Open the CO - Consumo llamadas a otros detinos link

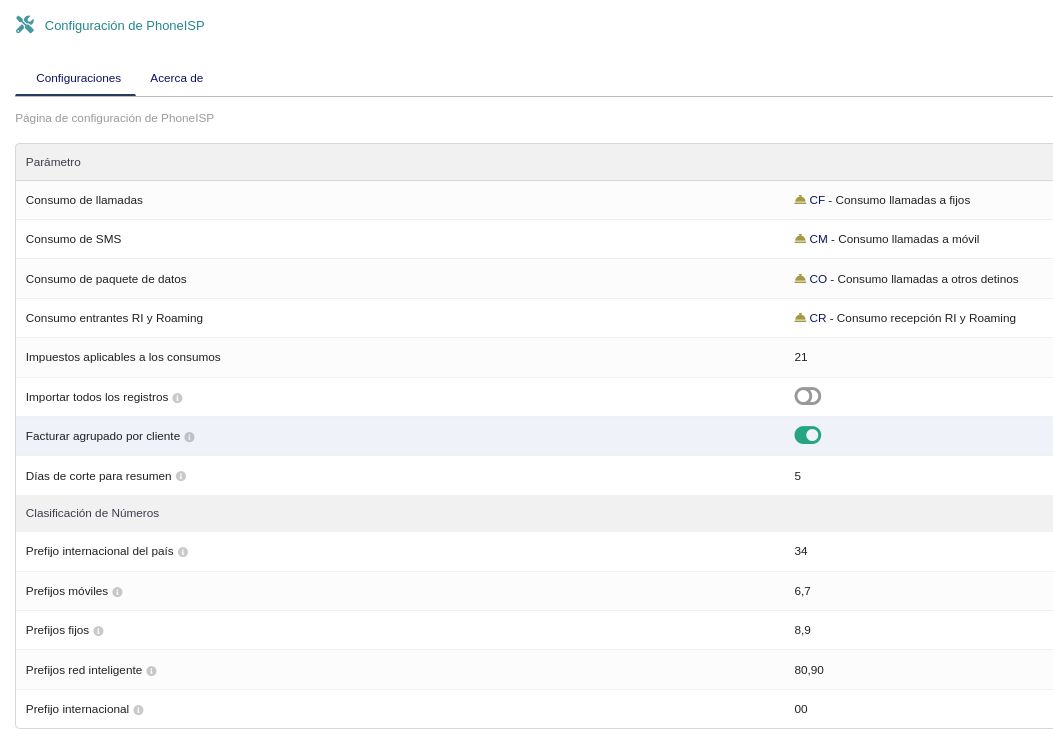point(913,279)
